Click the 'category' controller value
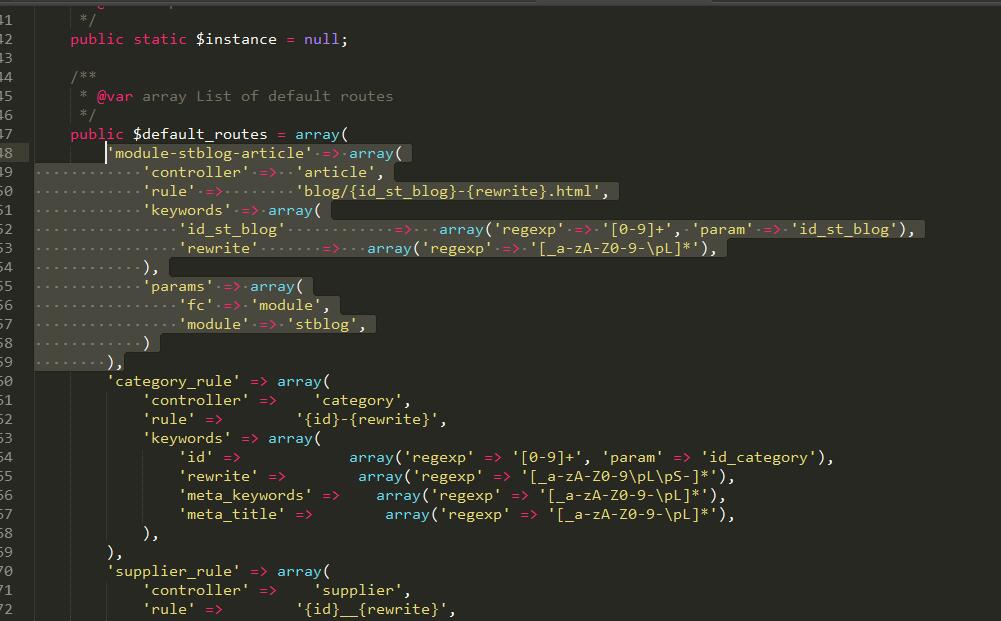This screenshot has width=1001, height=621. tap(358, 401)
